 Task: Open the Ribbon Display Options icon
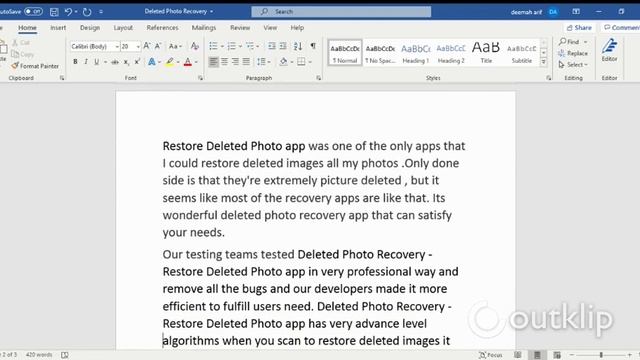pos(576,11)
